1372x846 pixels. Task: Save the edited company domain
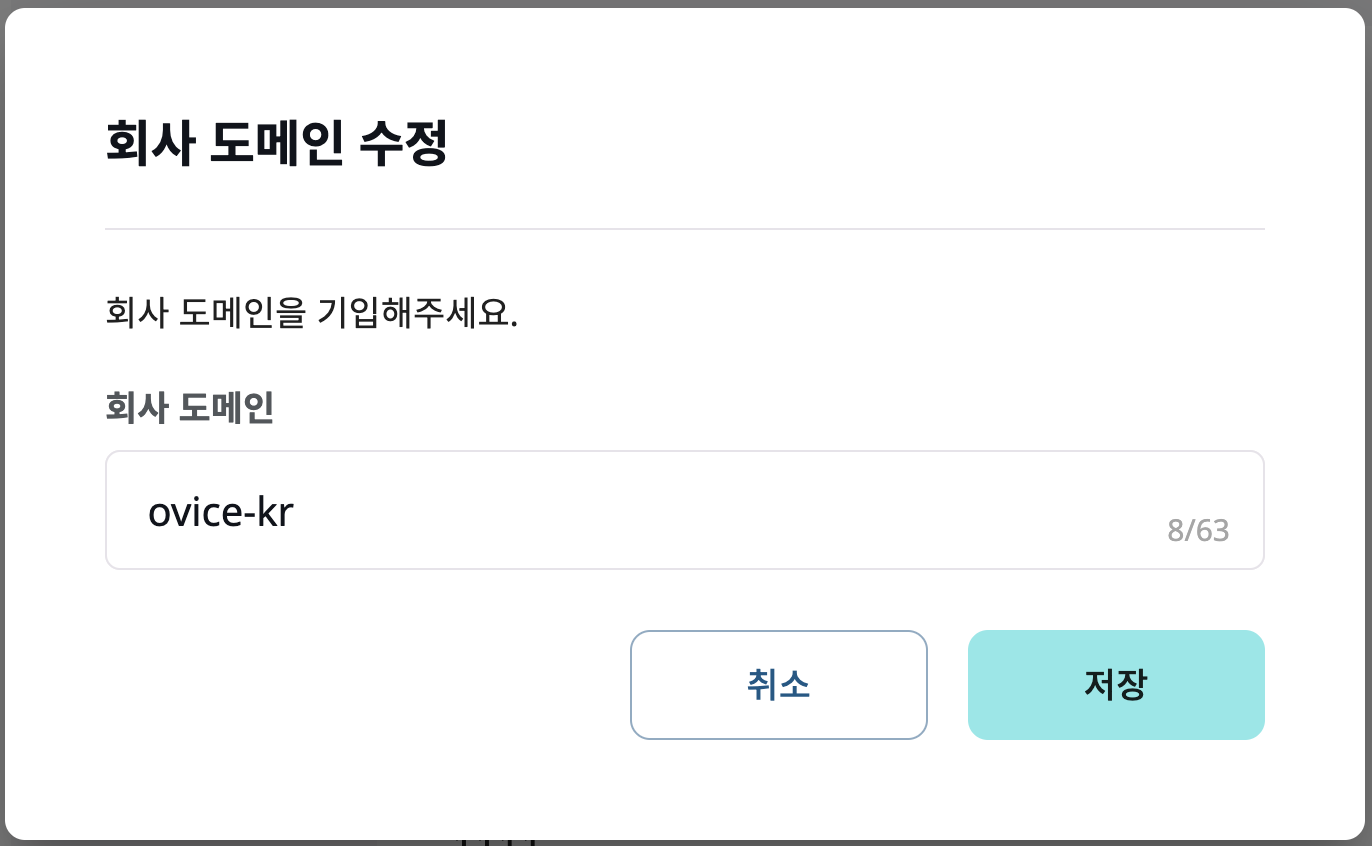click(1115, 684)
